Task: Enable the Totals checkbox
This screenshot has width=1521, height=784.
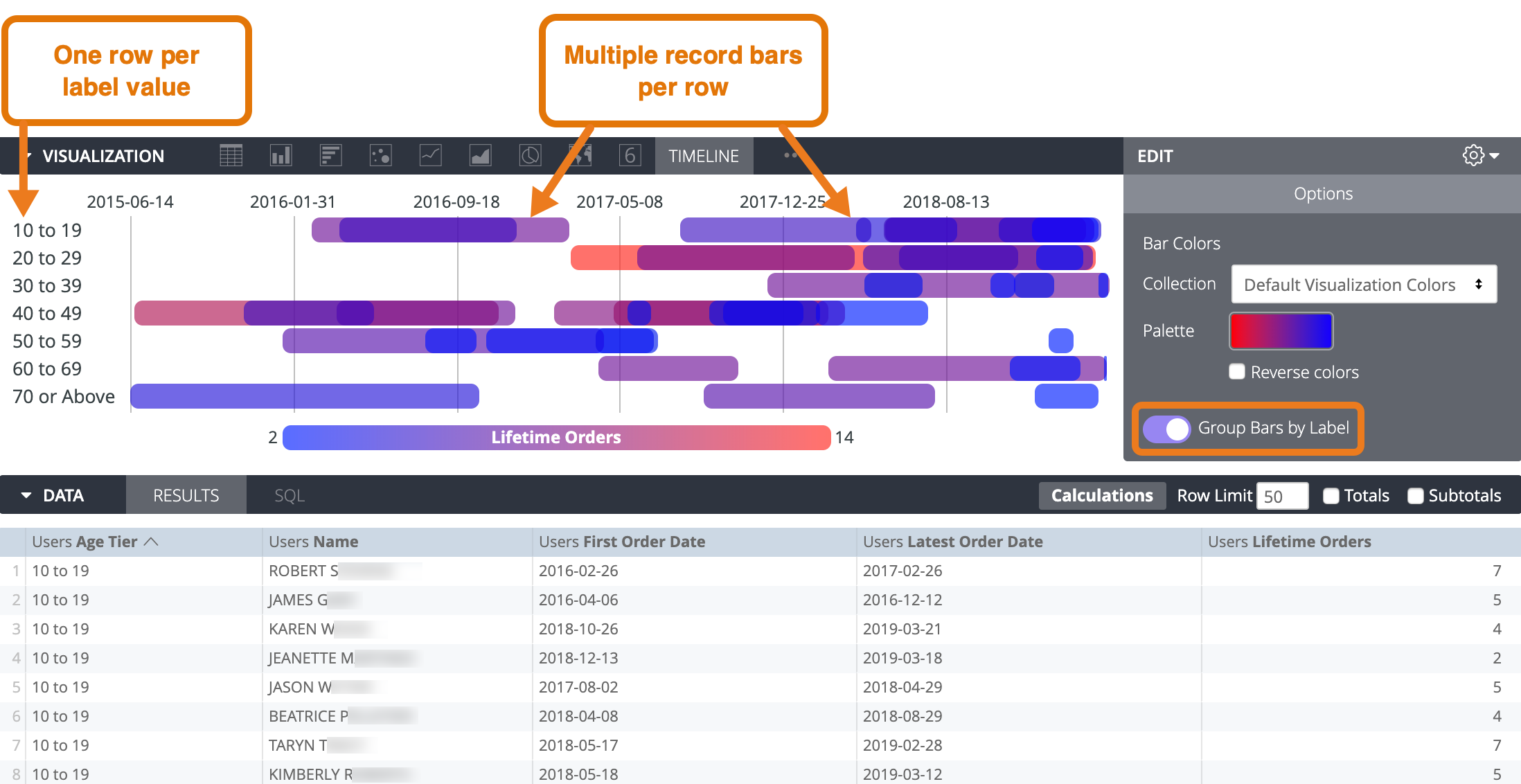Action: [x=1331, y=495]
